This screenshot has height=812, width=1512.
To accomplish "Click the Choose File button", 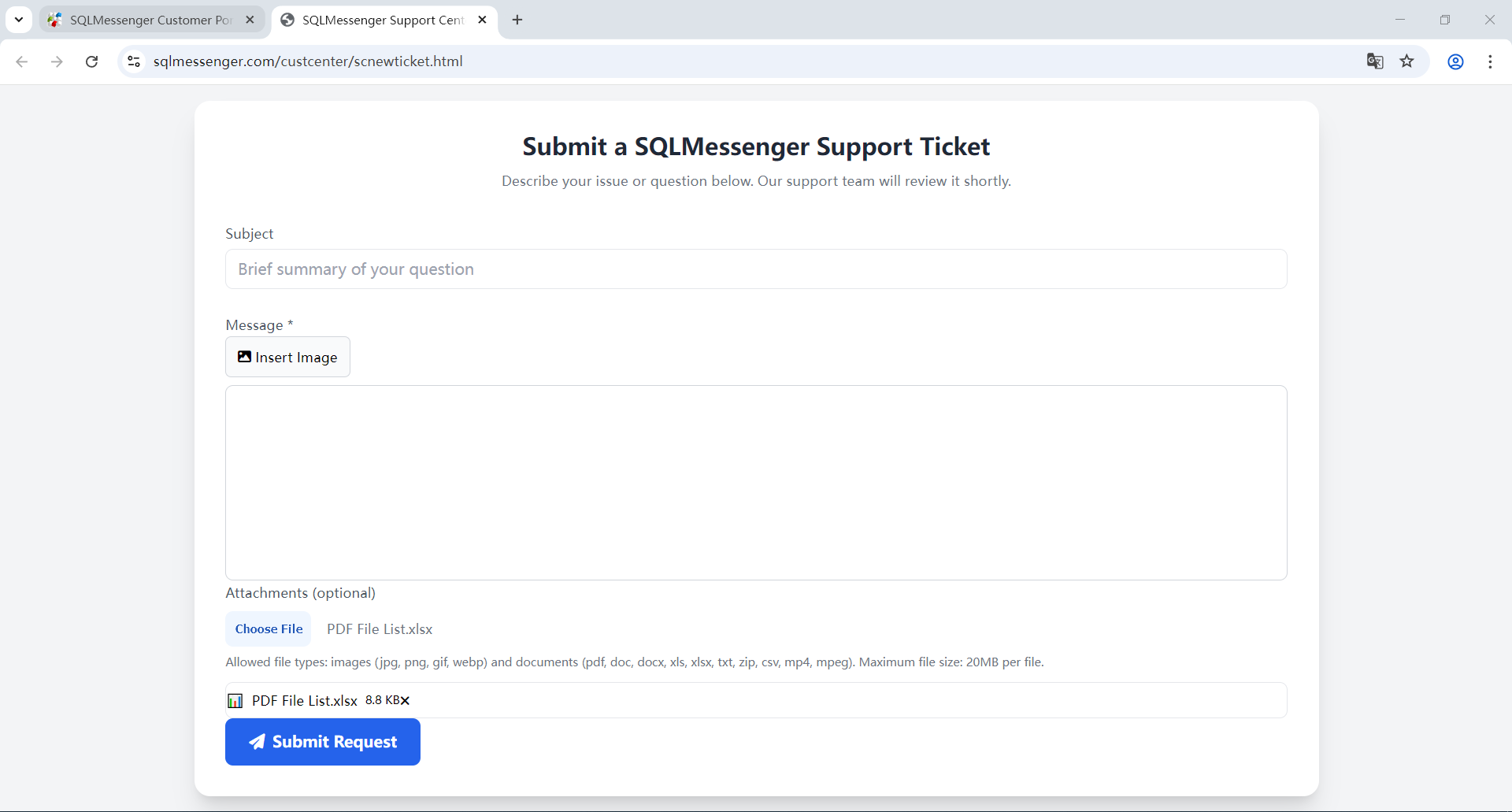I will [x=269, y=629].
